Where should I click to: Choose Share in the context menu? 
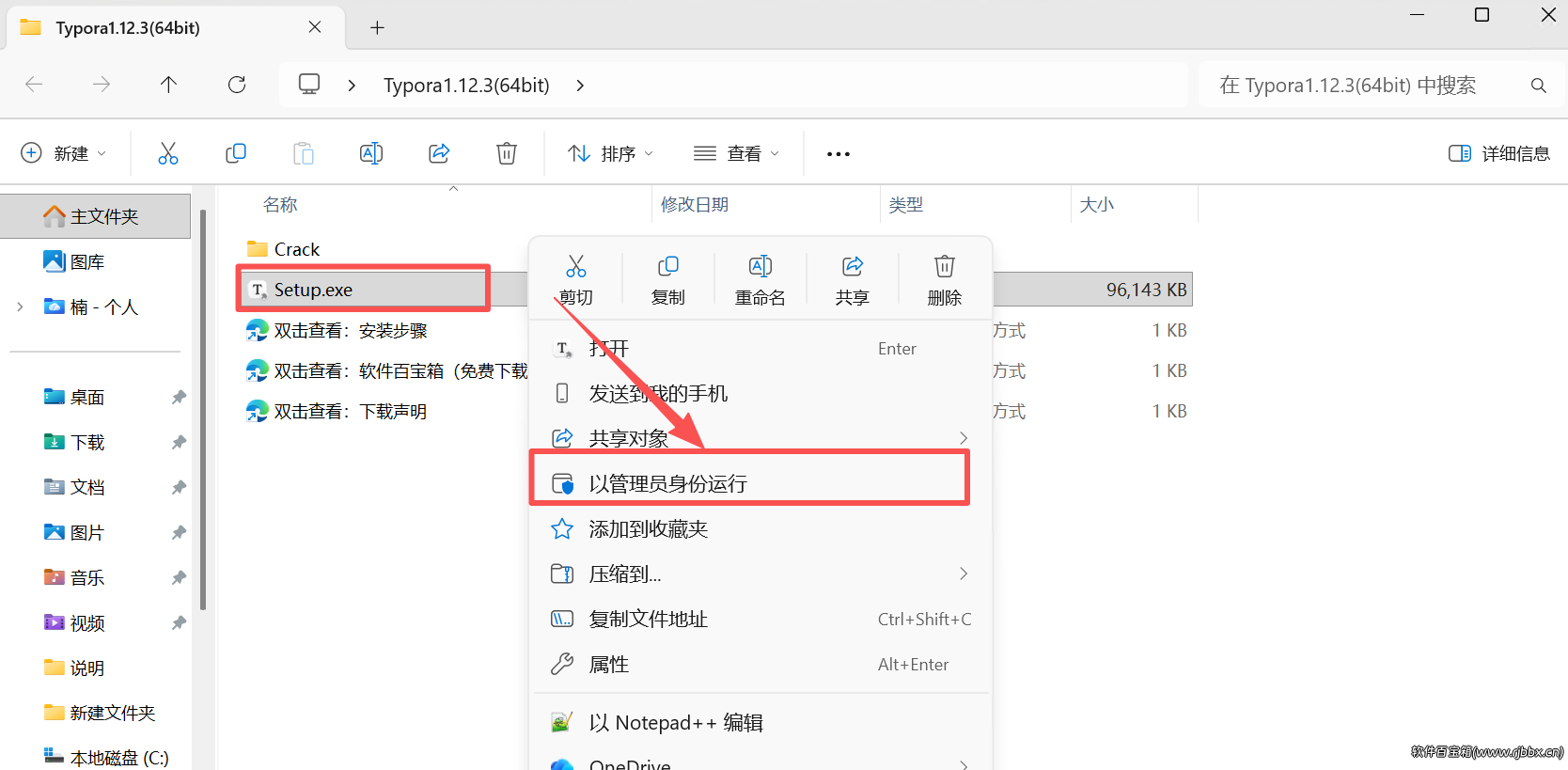click(x=853, y=279)
